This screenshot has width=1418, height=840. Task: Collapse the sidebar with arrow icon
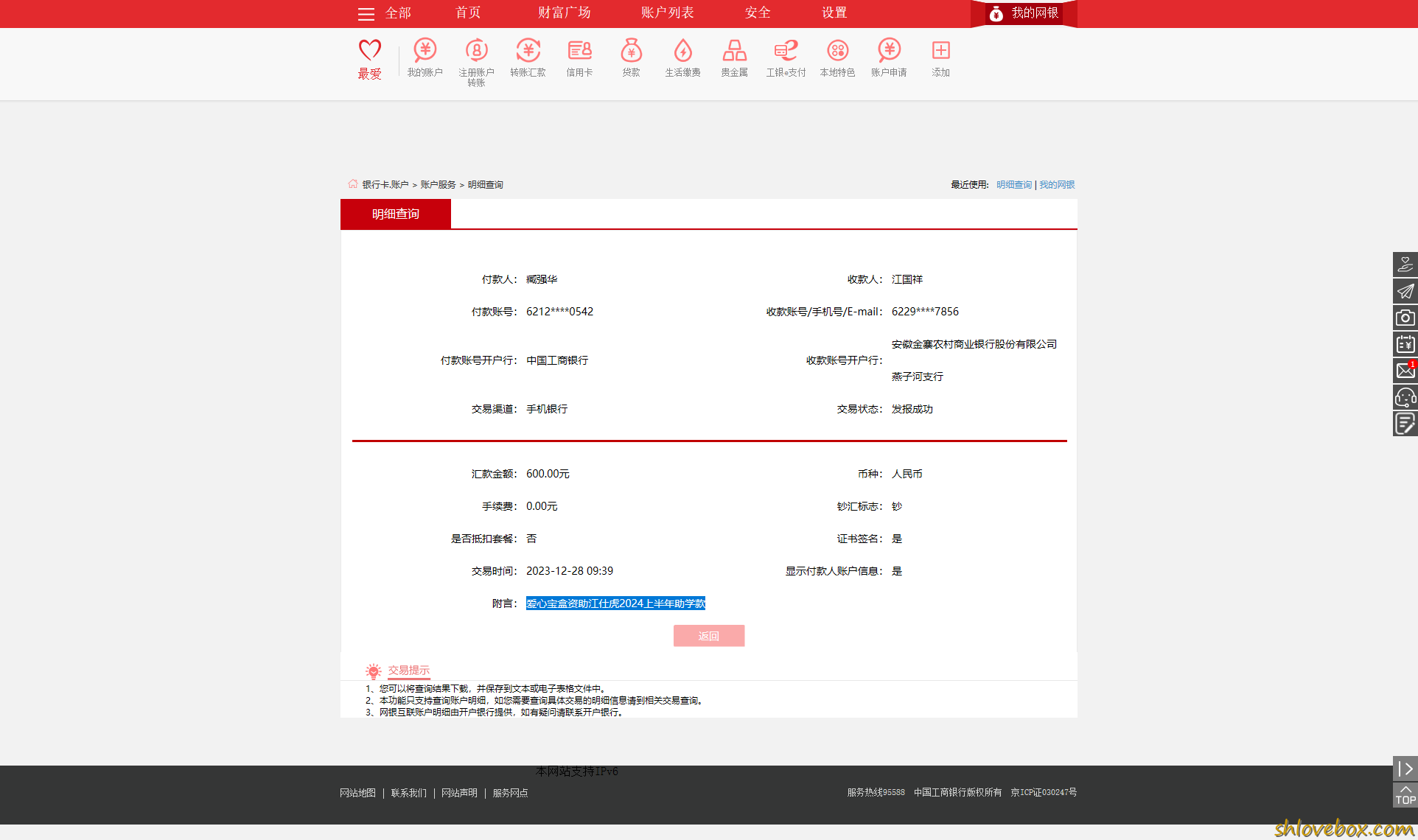click(x=1405, y=769)
